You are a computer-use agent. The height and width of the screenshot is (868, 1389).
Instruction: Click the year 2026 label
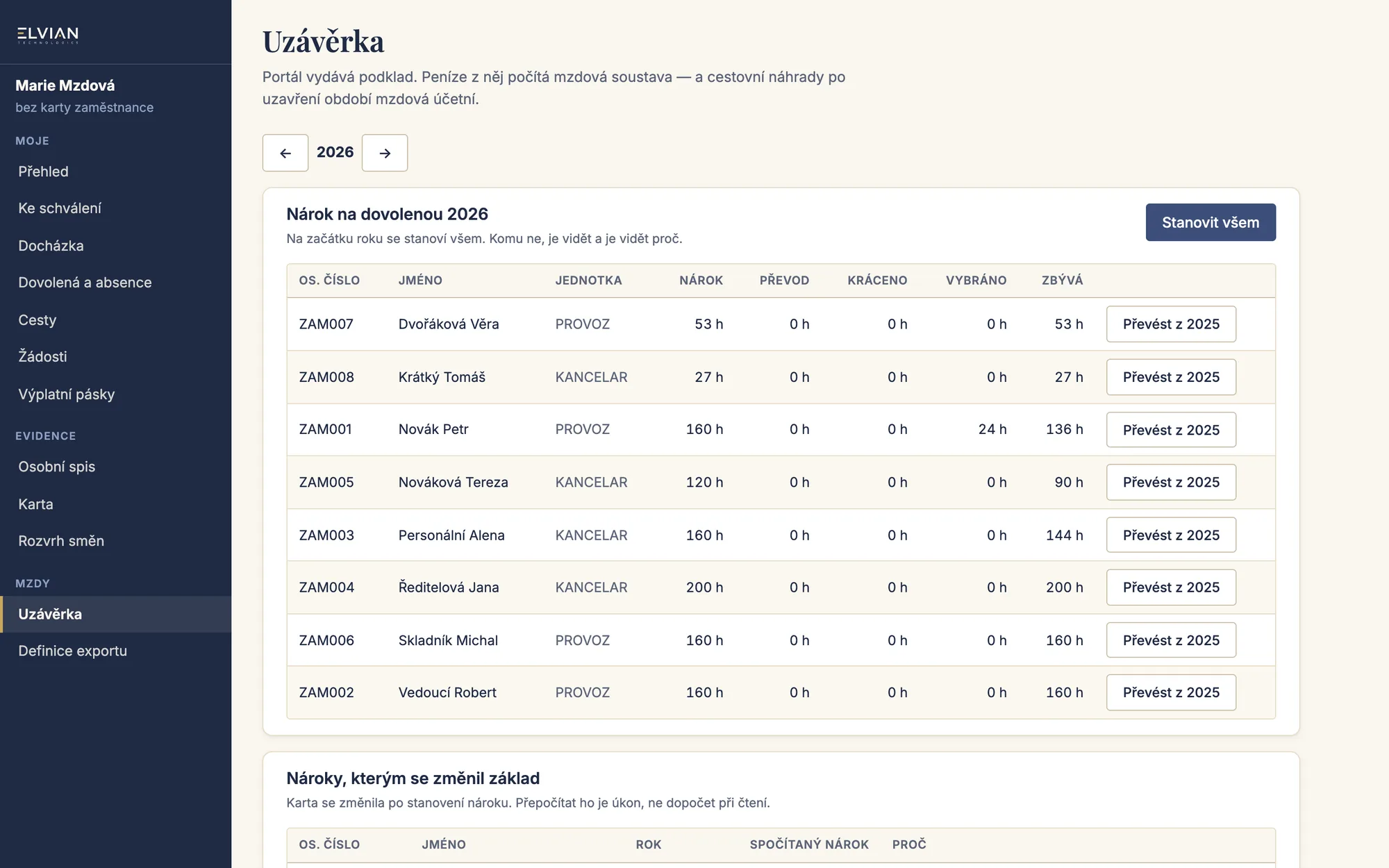[x=335, y=152]
